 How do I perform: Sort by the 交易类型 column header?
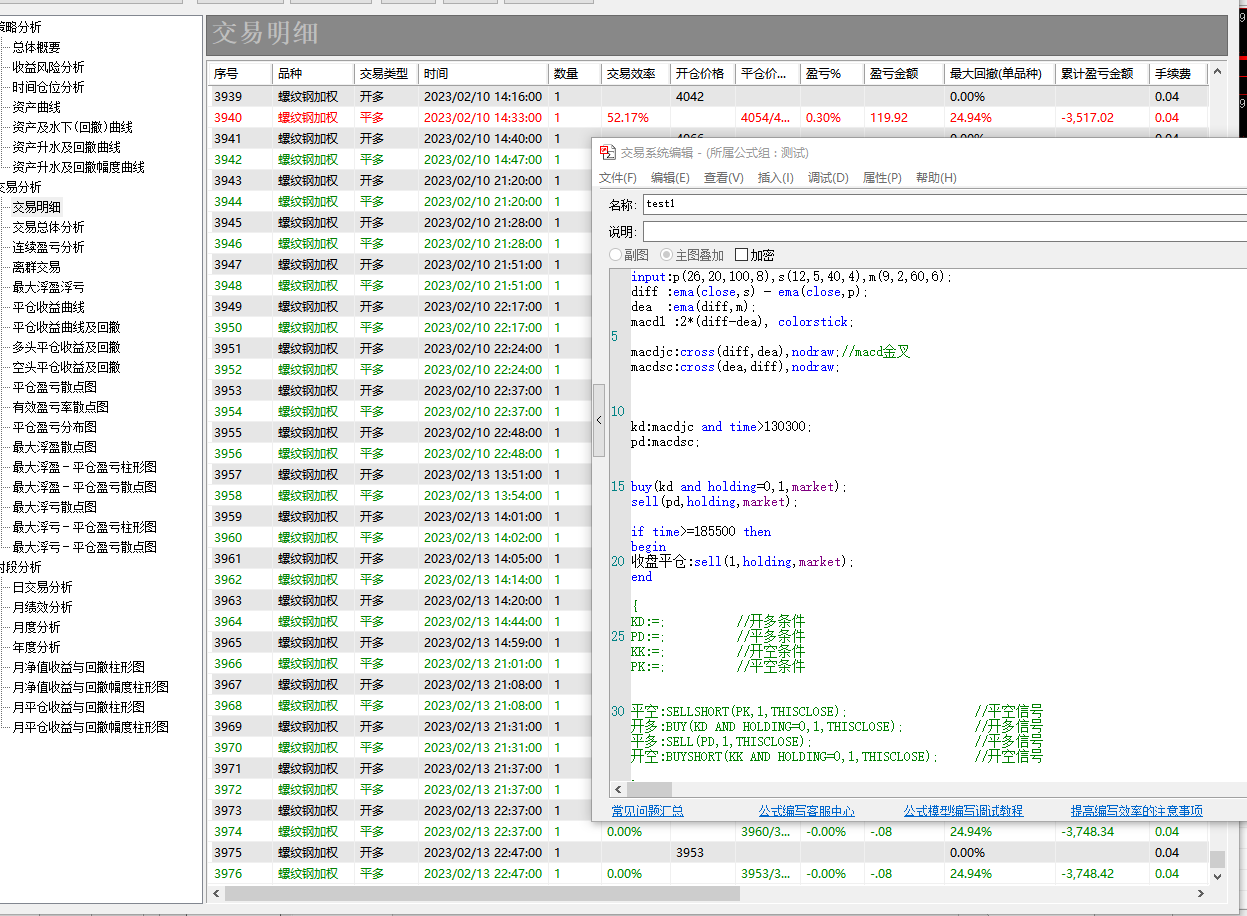(x=386, y=74)
